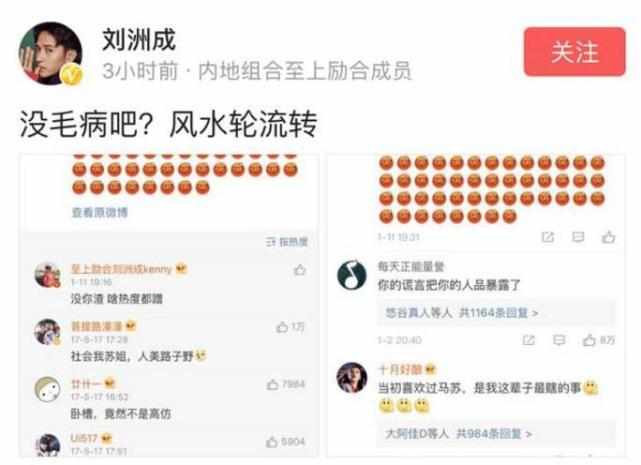
Task: Open the username 刘洲成 profile link
Action: click(x=139, y=40)
